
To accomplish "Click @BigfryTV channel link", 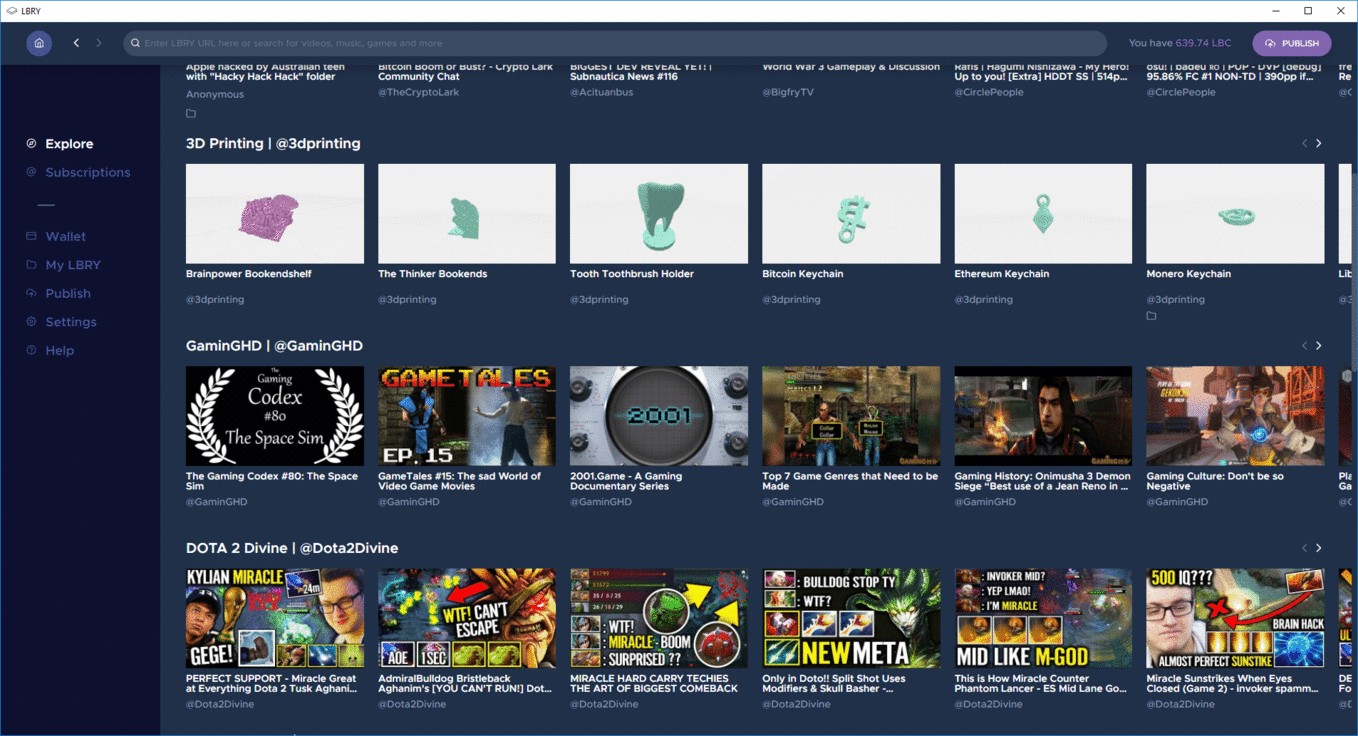I will (788, 92).
